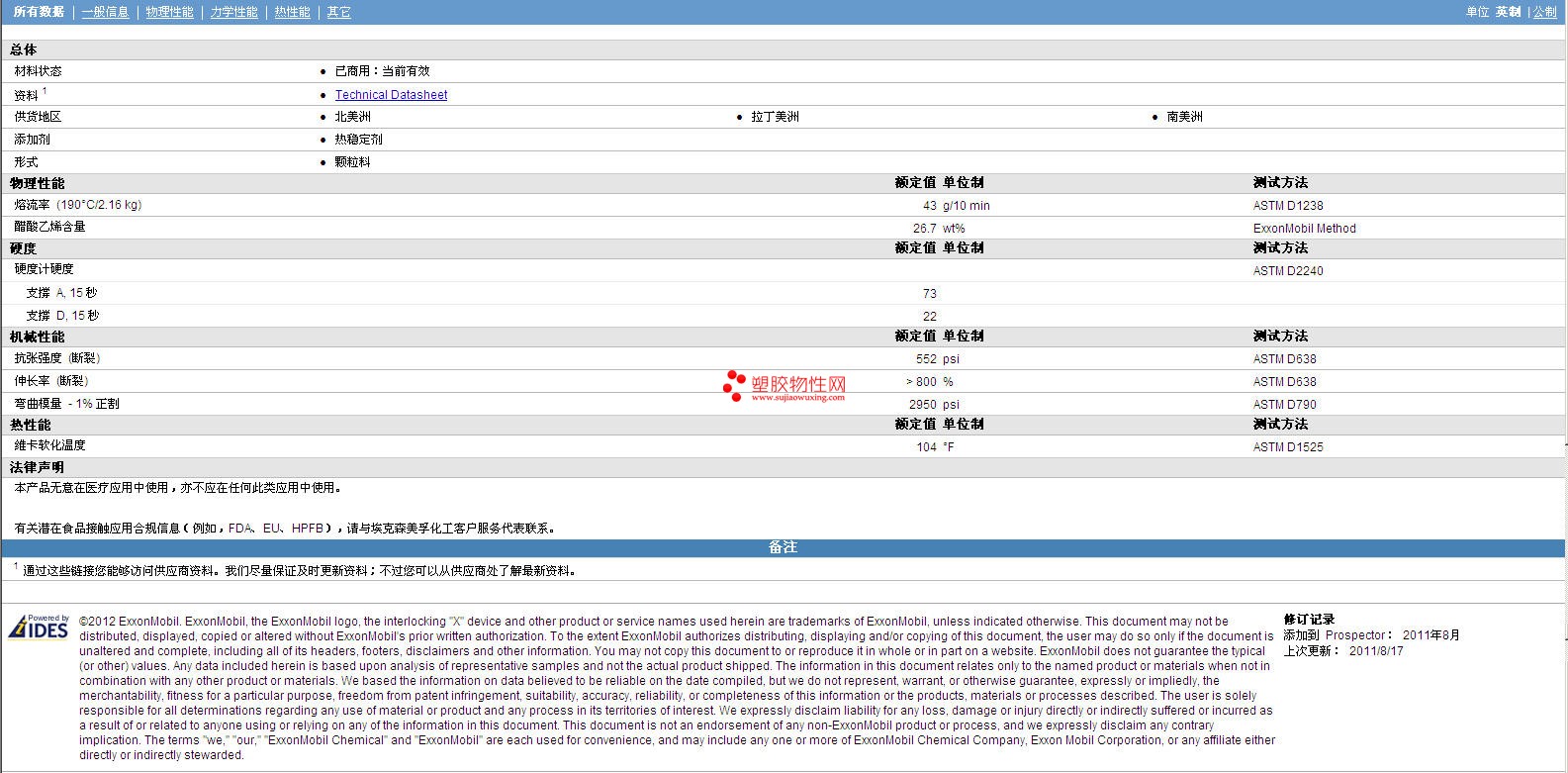
Task: Click the 104 °F value
Action: pyautogui.click(x=935, y=447)
